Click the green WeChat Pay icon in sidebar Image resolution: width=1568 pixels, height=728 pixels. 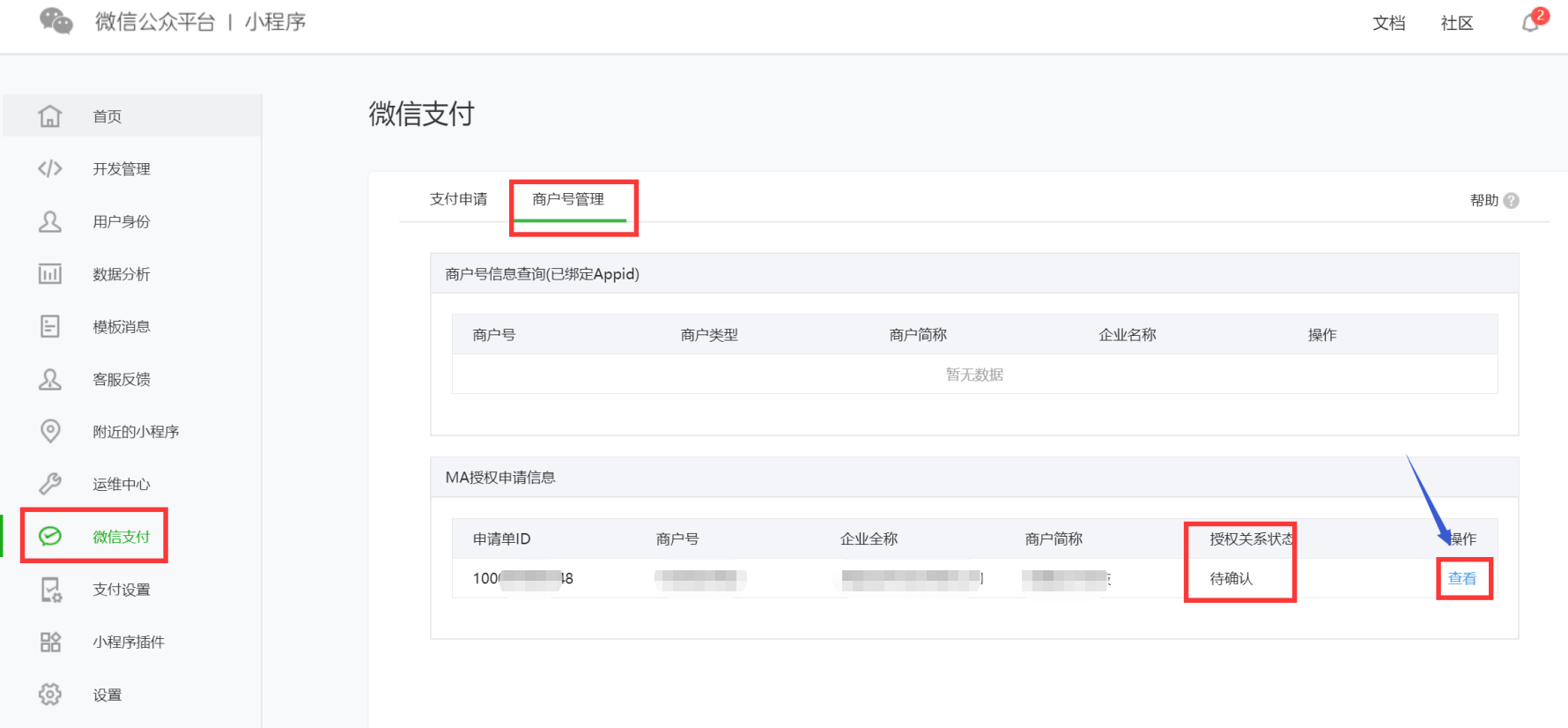[x=50, y=536]
